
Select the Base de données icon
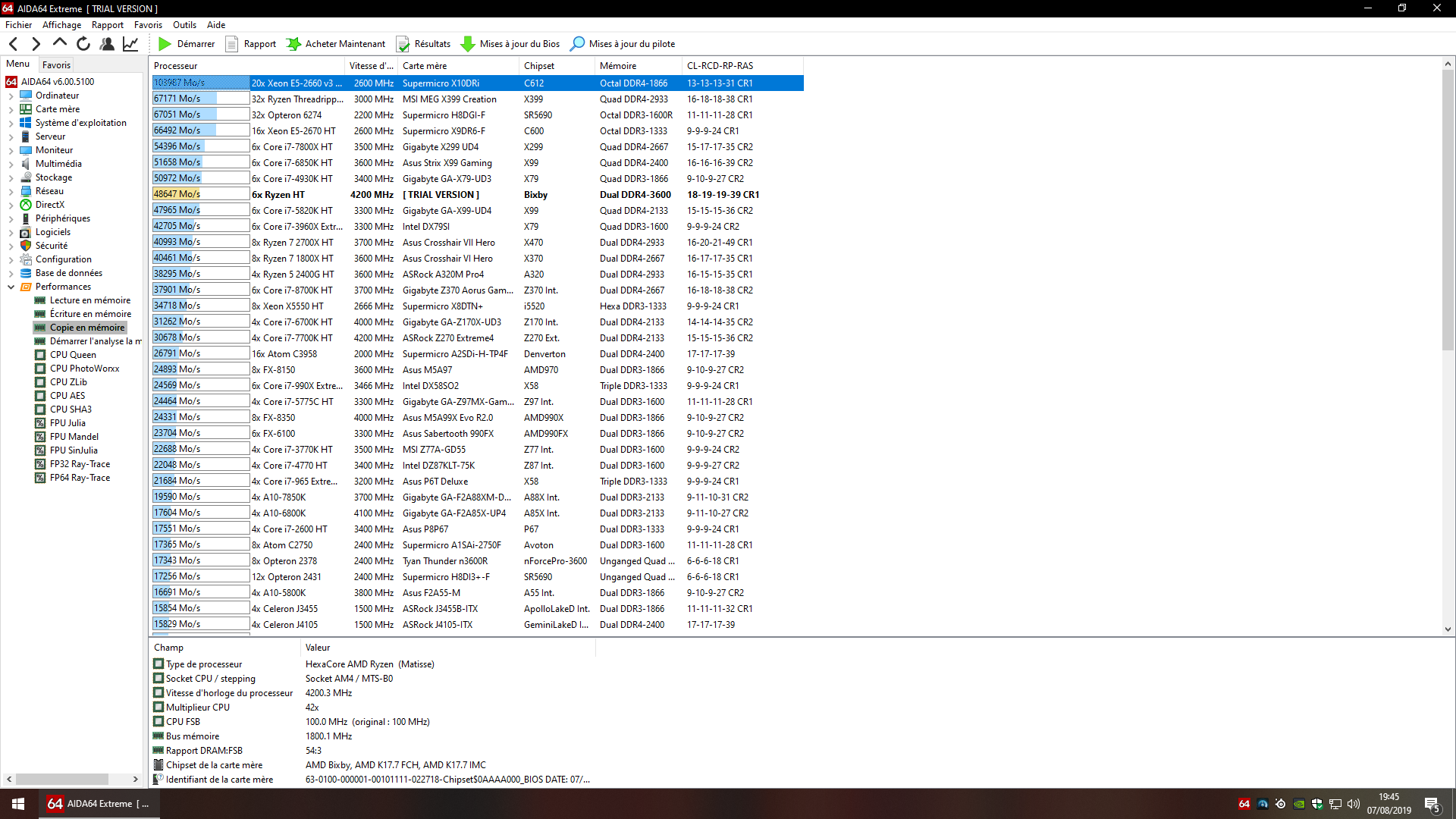26,273
